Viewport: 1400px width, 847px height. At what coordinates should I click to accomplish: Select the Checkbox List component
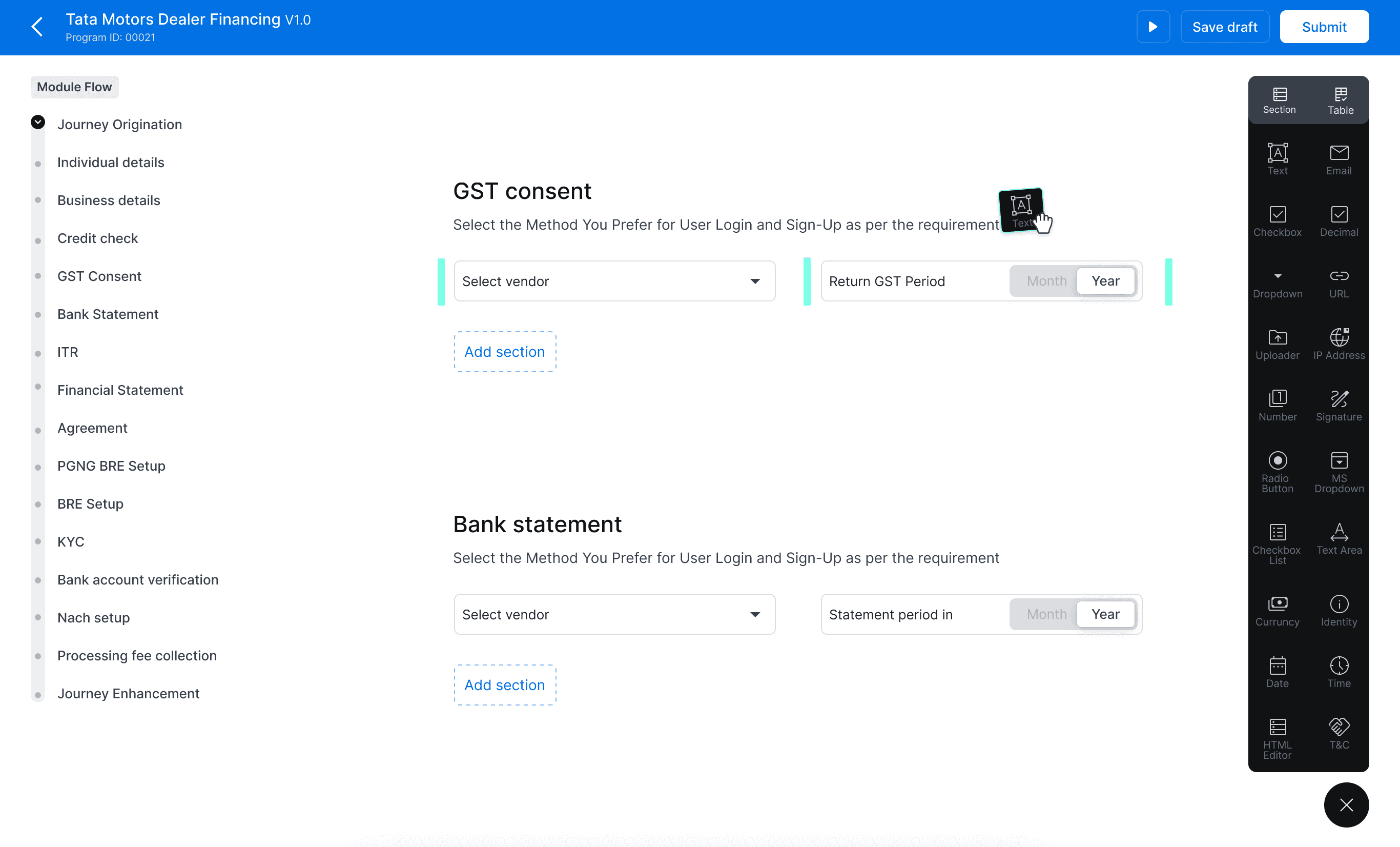point(1278,544)
